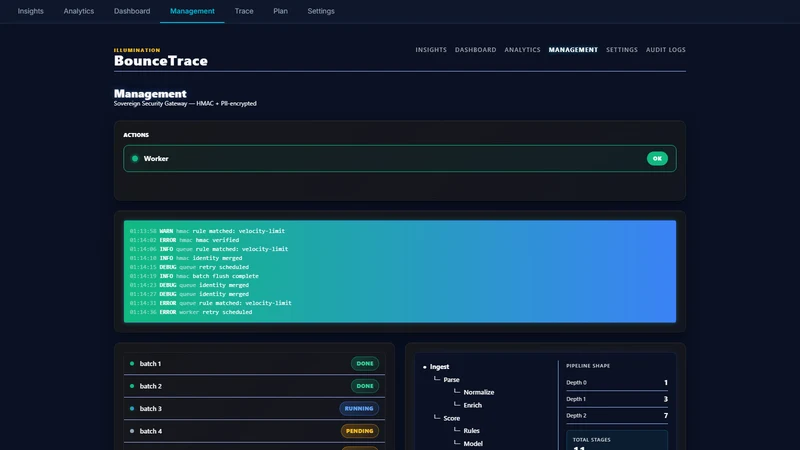
Task: Click SETTINGS in the BounceTrace header nav
Action: coord(621,50)
